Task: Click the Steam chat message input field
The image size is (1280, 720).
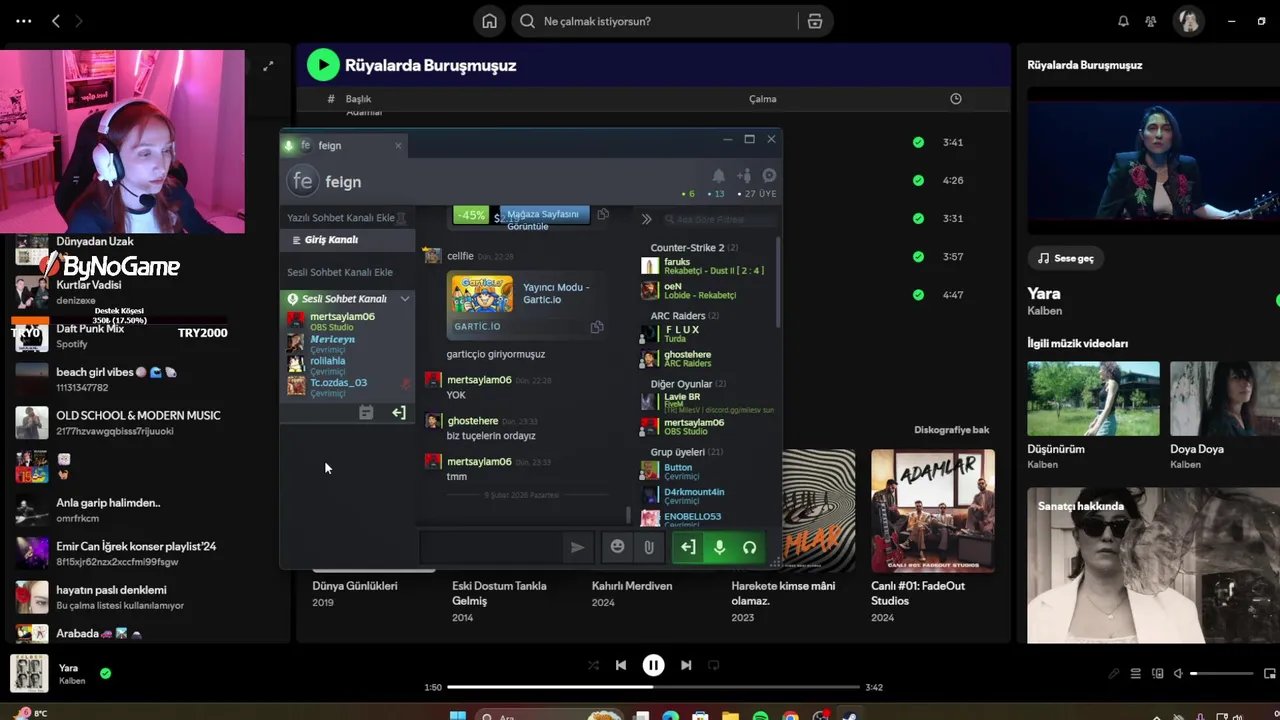Action: click(492, 547)
